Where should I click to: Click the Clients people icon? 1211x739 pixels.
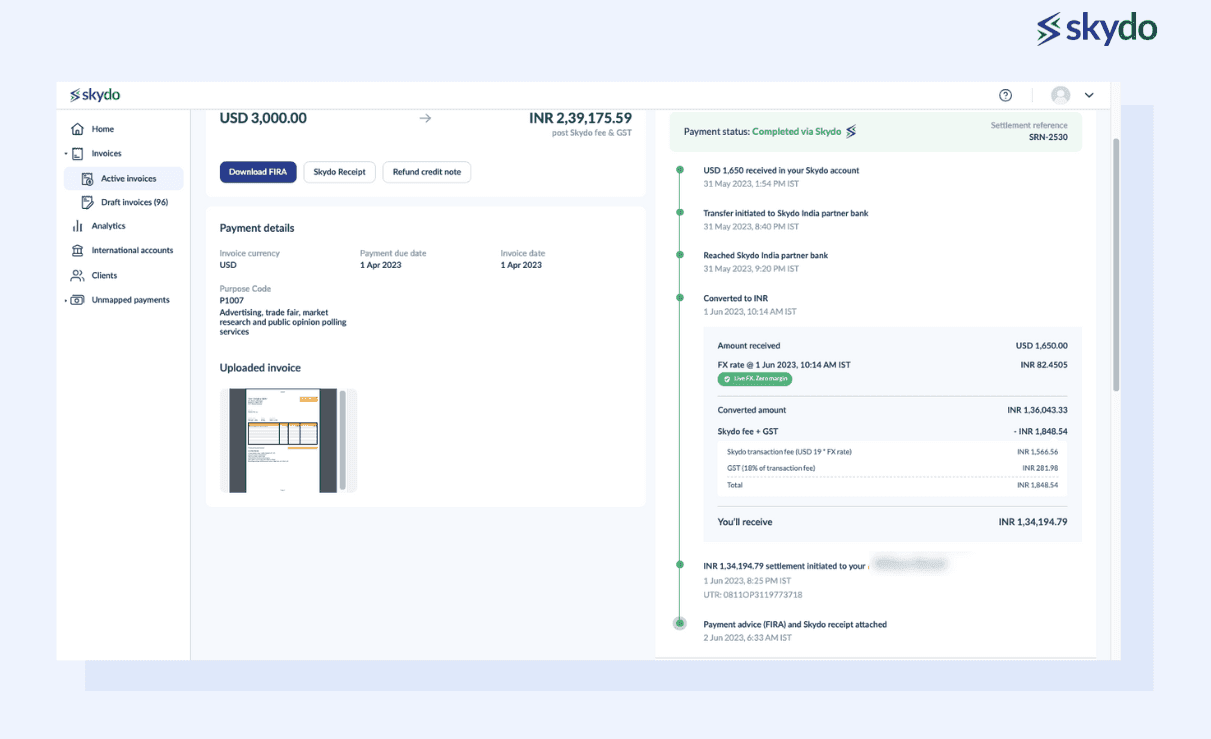click(77, 275)
